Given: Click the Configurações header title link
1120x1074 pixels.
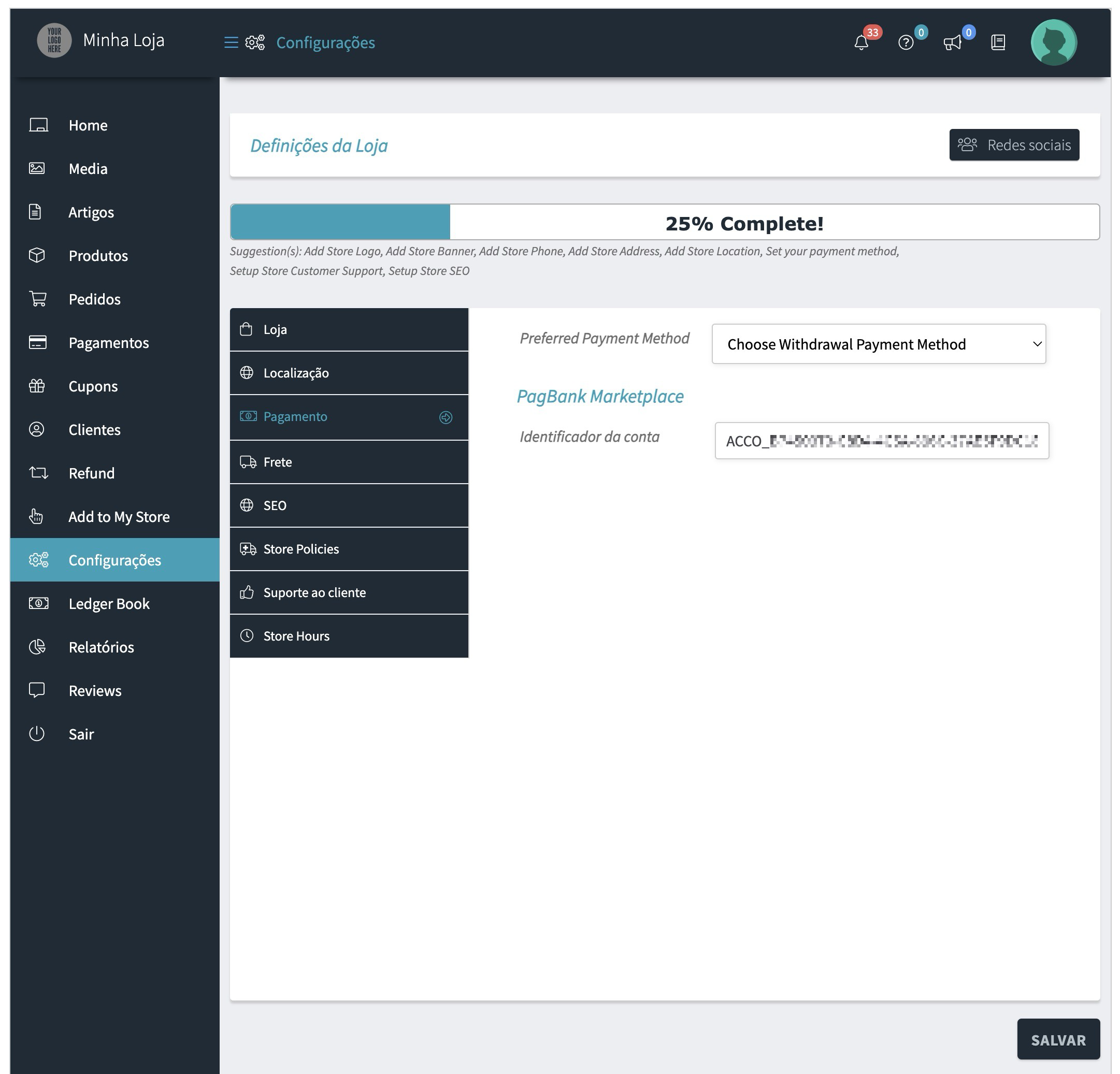Looking at the screenshot, I should [x=326, y=42].
